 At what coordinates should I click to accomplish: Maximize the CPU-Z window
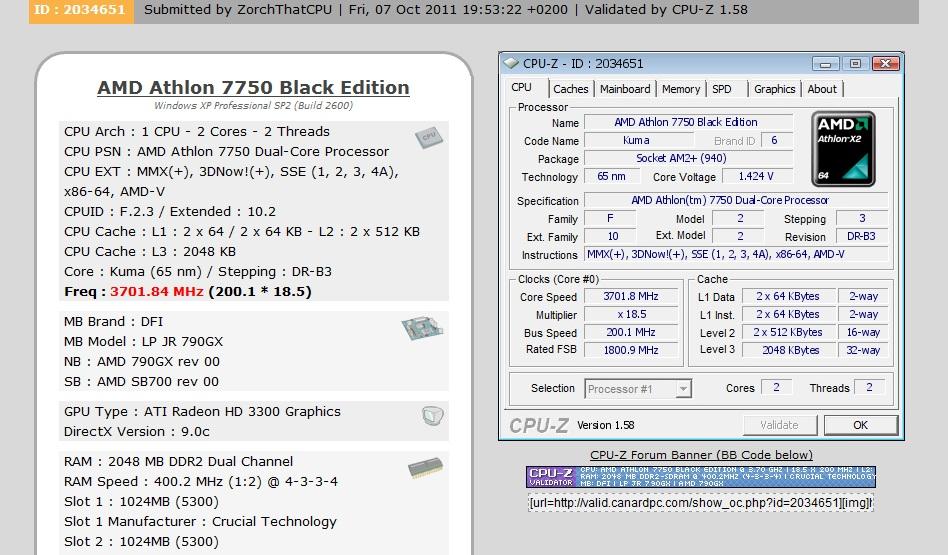855,63
